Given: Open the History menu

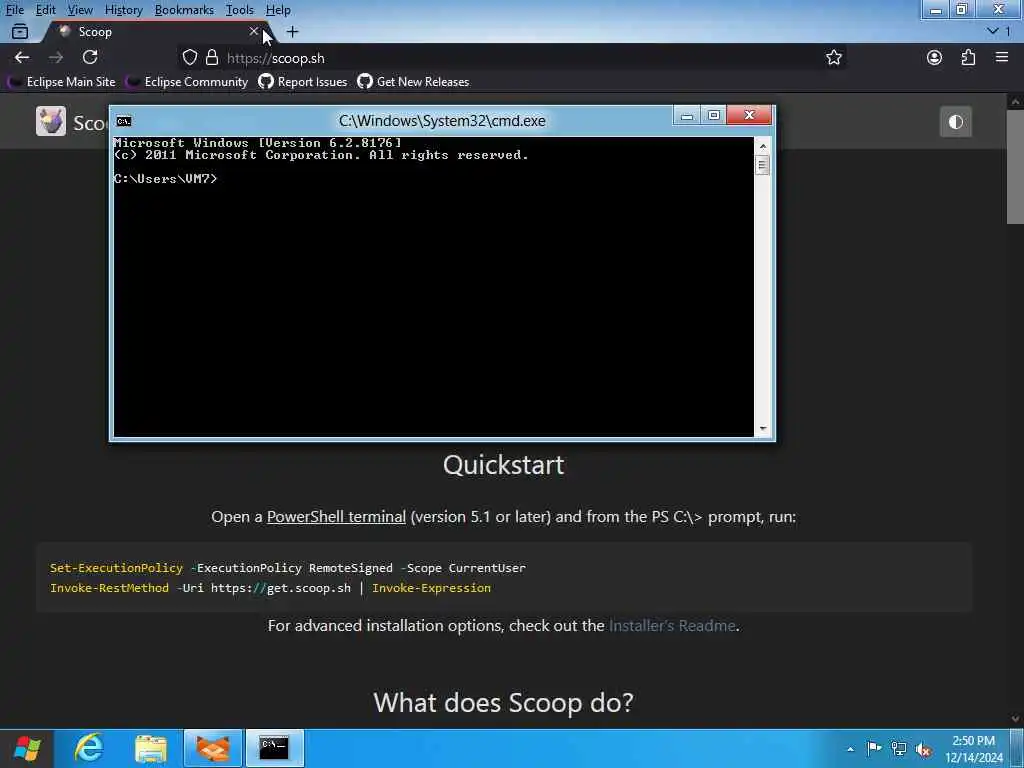Looking at the screenshot, I should point(123,10).
